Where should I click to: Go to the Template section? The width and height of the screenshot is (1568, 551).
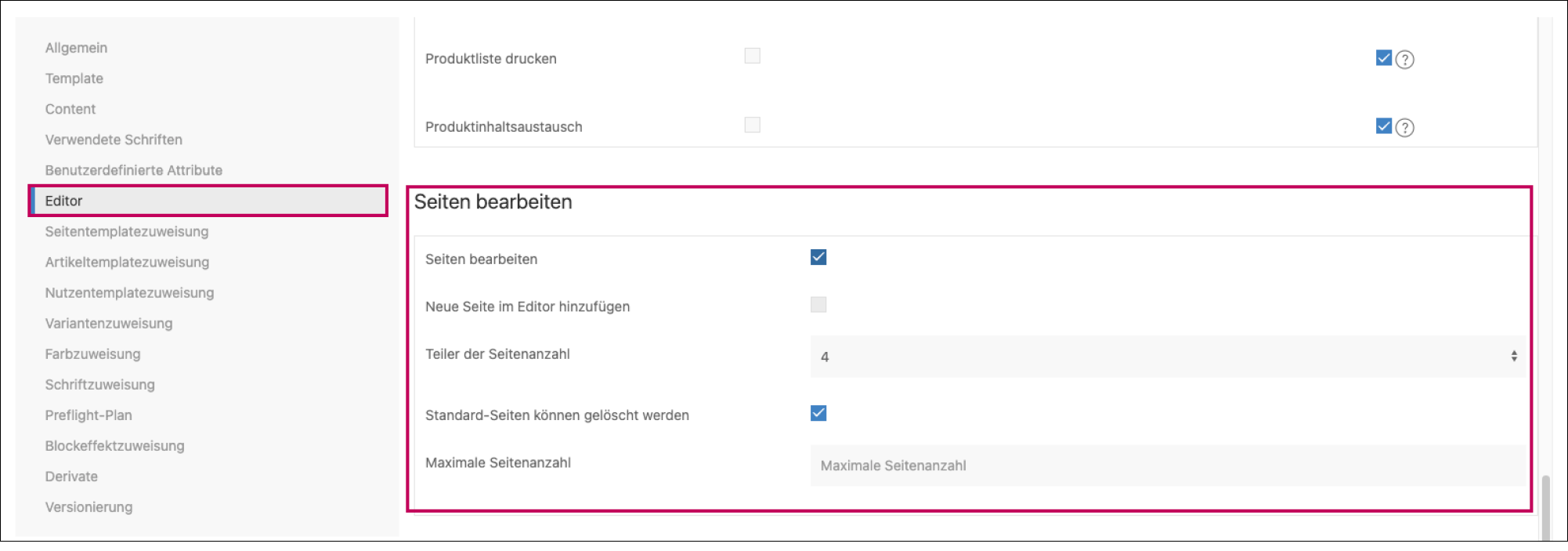coord(74,78)
